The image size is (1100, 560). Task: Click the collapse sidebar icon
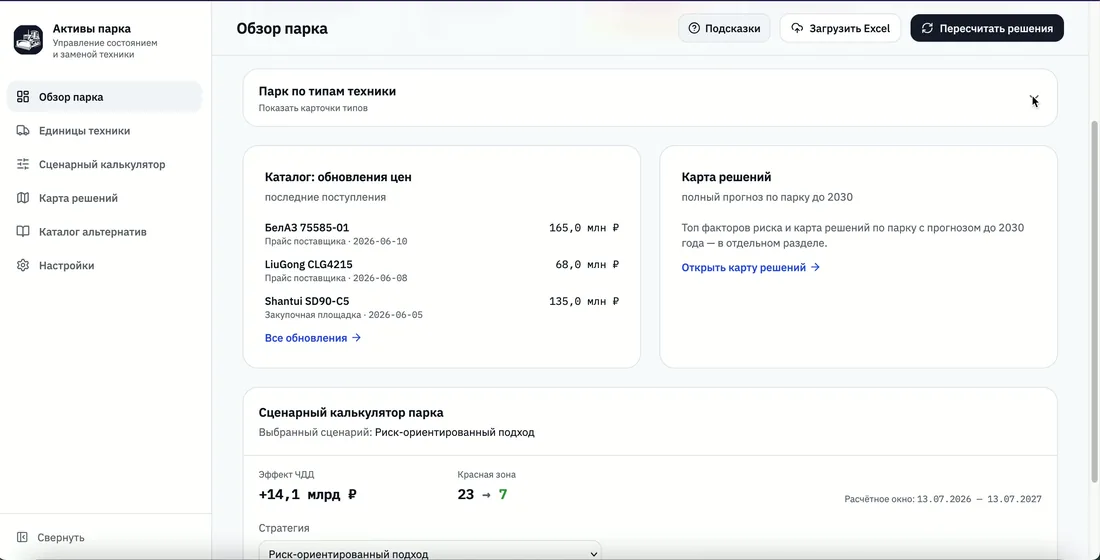[x=22, y=538]
